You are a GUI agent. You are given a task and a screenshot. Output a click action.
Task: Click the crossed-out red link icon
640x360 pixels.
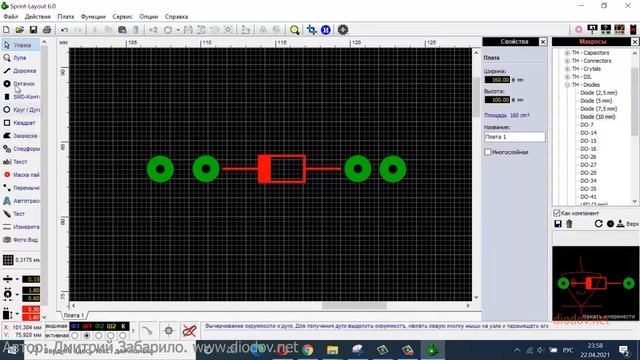[x=189, y=330]
